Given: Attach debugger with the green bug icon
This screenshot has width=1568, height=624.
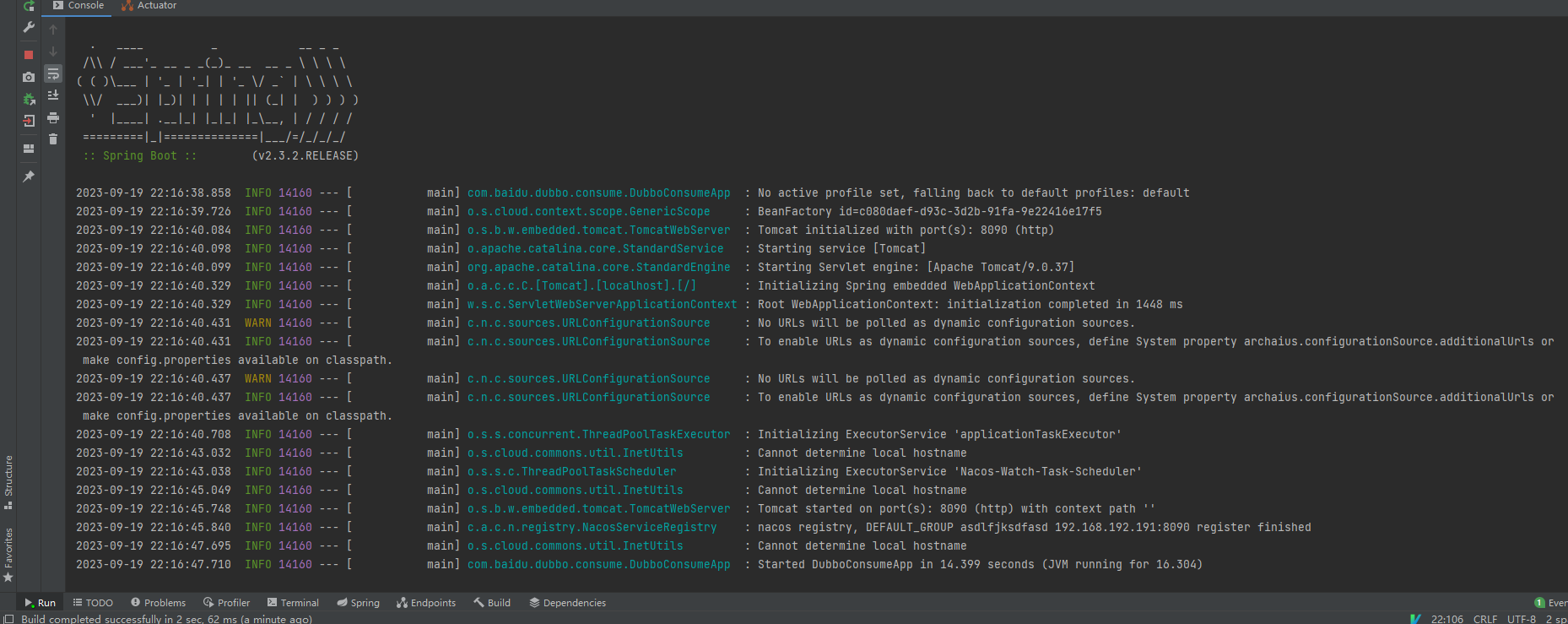Looking at the screenshot, I should click(29, 99).
